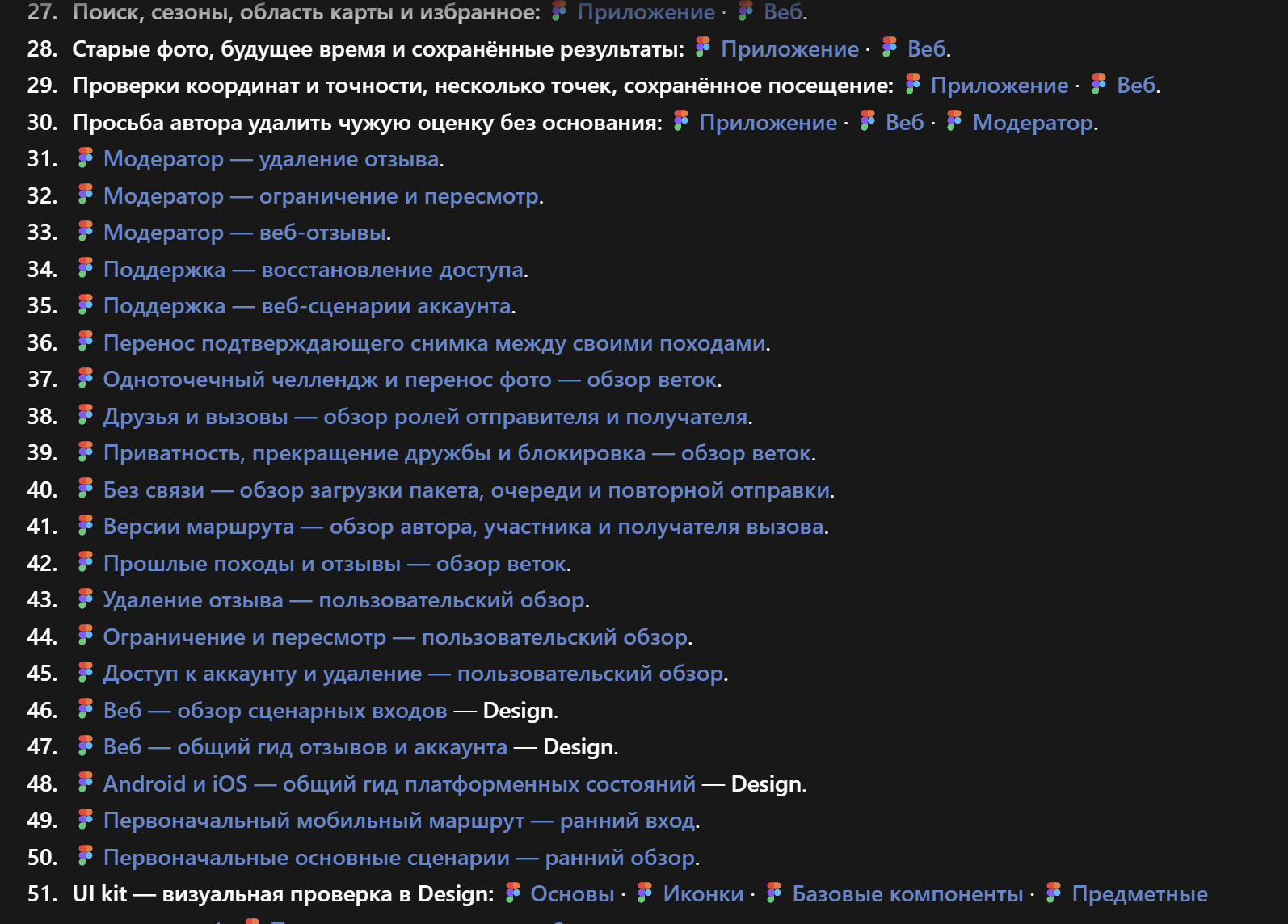Click Figma icon in row 41
1288x924 pixels.
(x=86, y=525)
